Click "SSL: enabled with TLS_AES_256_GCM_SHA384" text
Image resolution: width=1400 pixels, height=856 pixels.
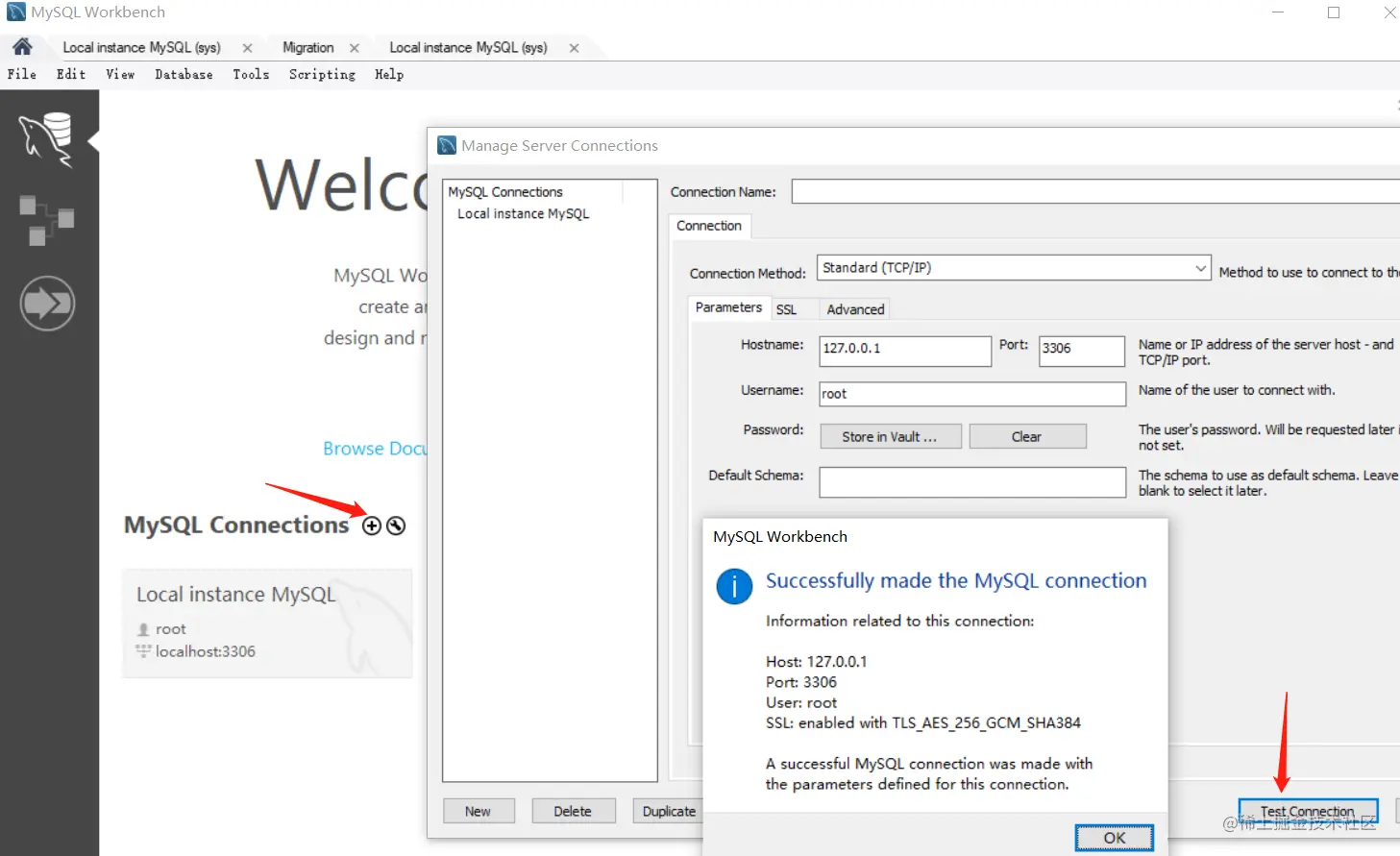923,722
